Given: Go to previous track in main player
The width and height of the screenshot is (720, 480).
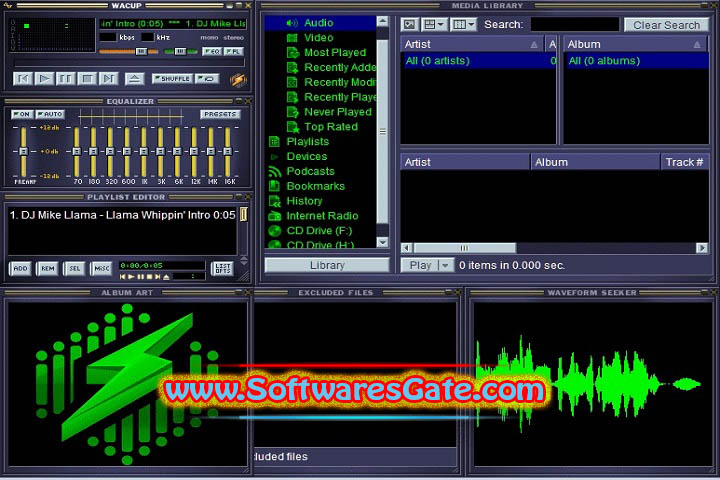Looking at the screenshot, I should tap(22, 79).
